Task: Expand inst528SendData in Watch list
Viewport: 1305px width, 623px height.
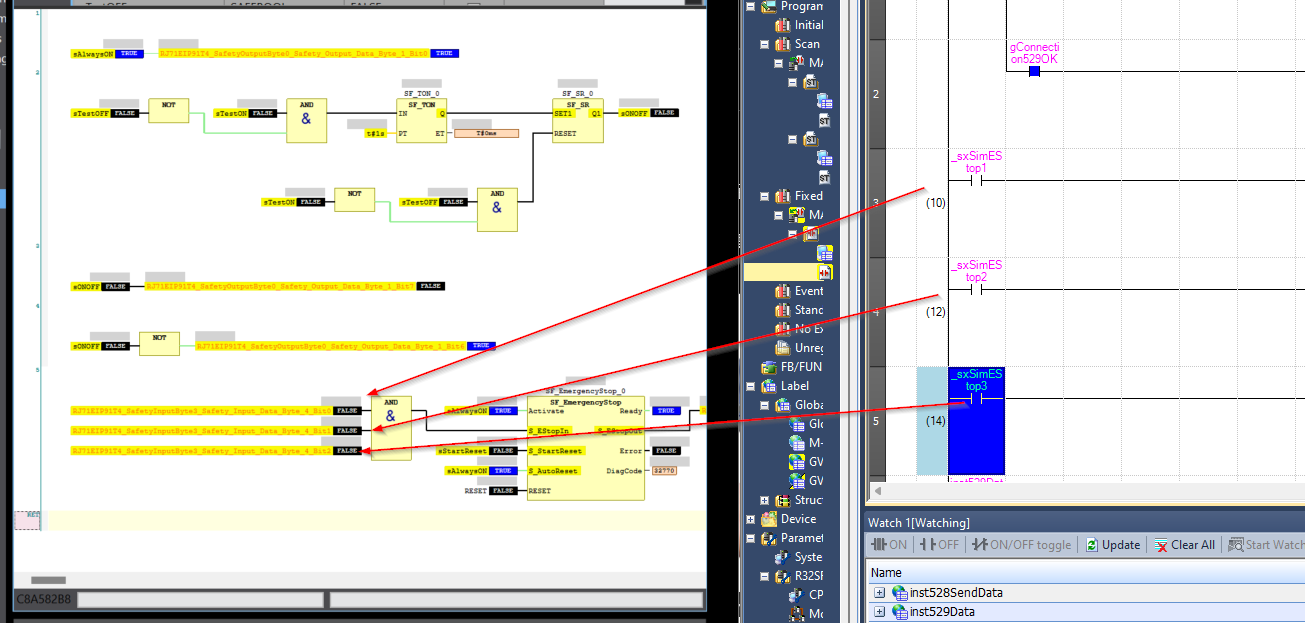Action: point(879,593)
